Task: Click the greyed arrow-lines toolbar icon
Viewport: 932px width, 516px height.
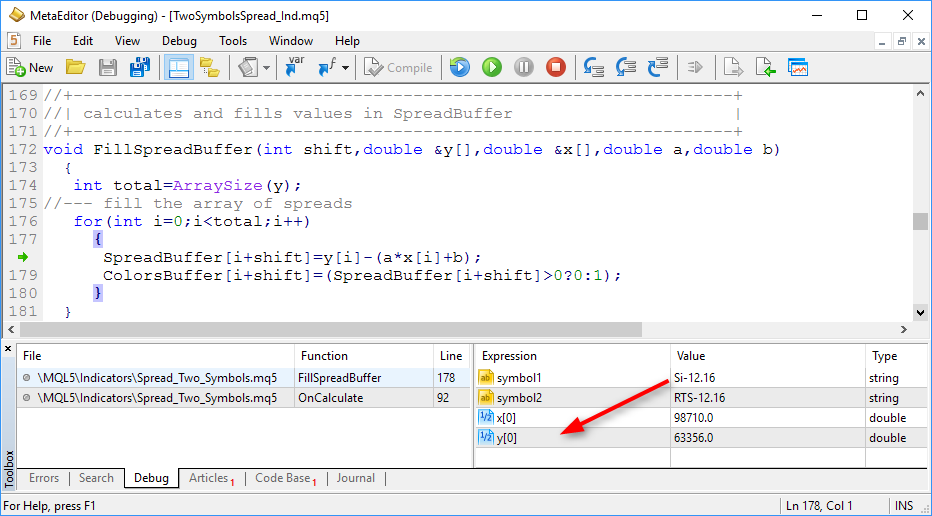Action: coord(695,68)
